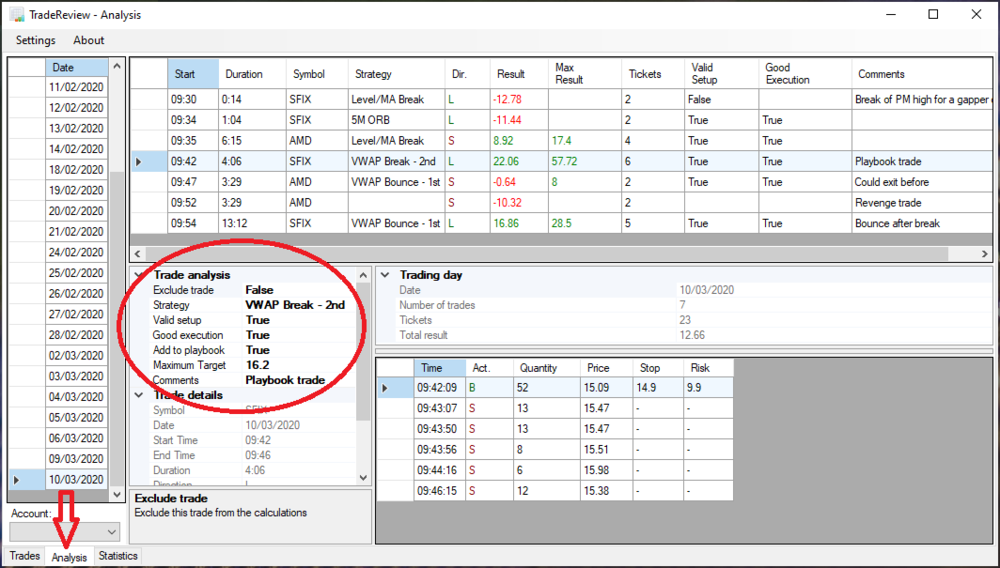Toggle the Exclude trade False value

tap(259, 290)
